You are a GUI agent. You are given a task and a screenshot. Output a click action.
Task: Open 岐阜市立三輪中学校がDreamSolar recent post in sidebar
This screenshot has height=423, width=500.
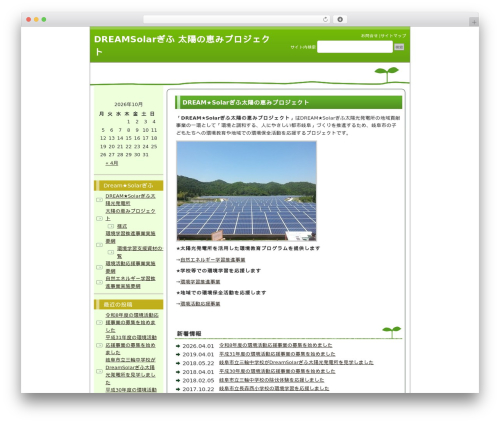(130, 371)
